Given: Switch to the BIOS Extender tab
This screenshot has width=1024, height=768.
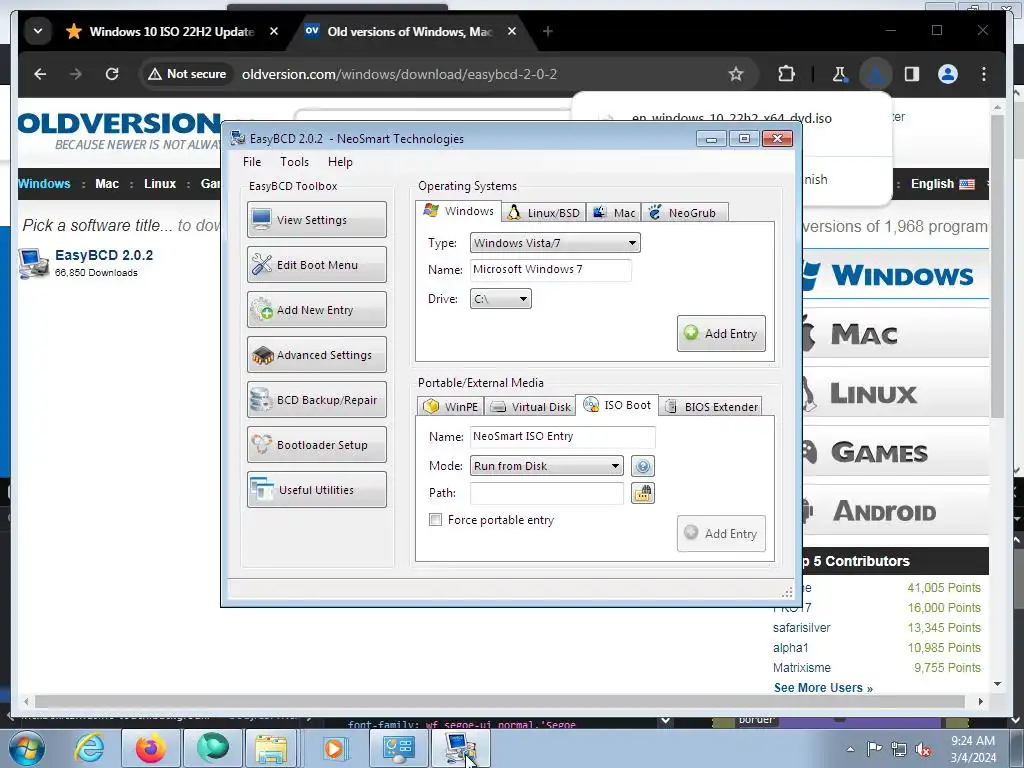Looking at the screenshot, I should click(711, 407).
